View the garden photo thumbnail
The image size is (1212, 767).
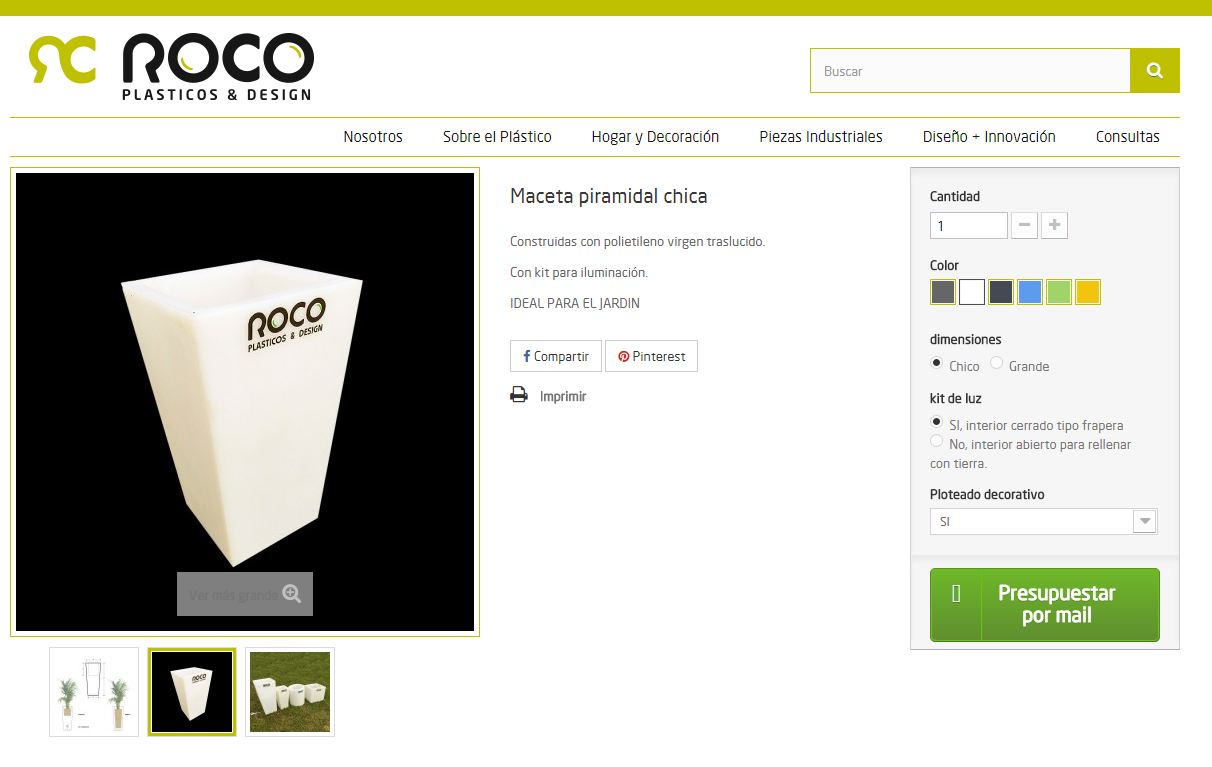click(x=290, y=692)
